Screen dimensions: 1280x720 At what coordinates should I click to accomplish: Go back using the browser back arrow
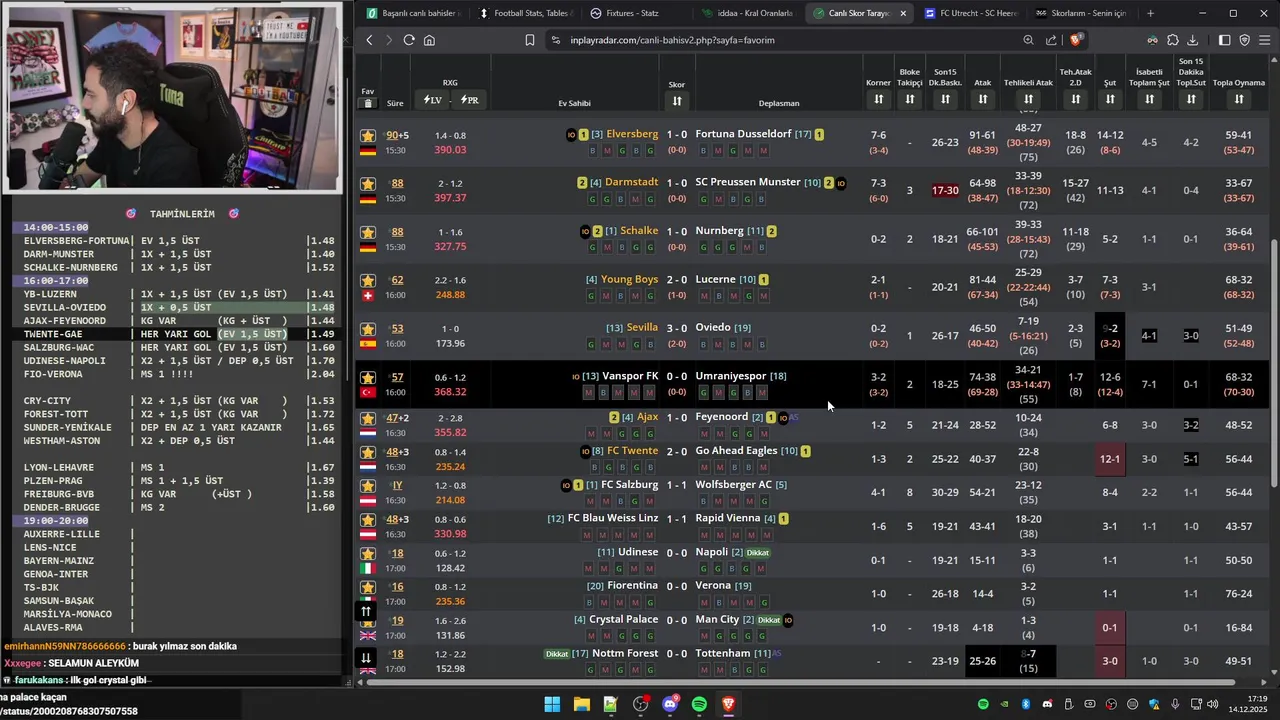tap(369, 40)
